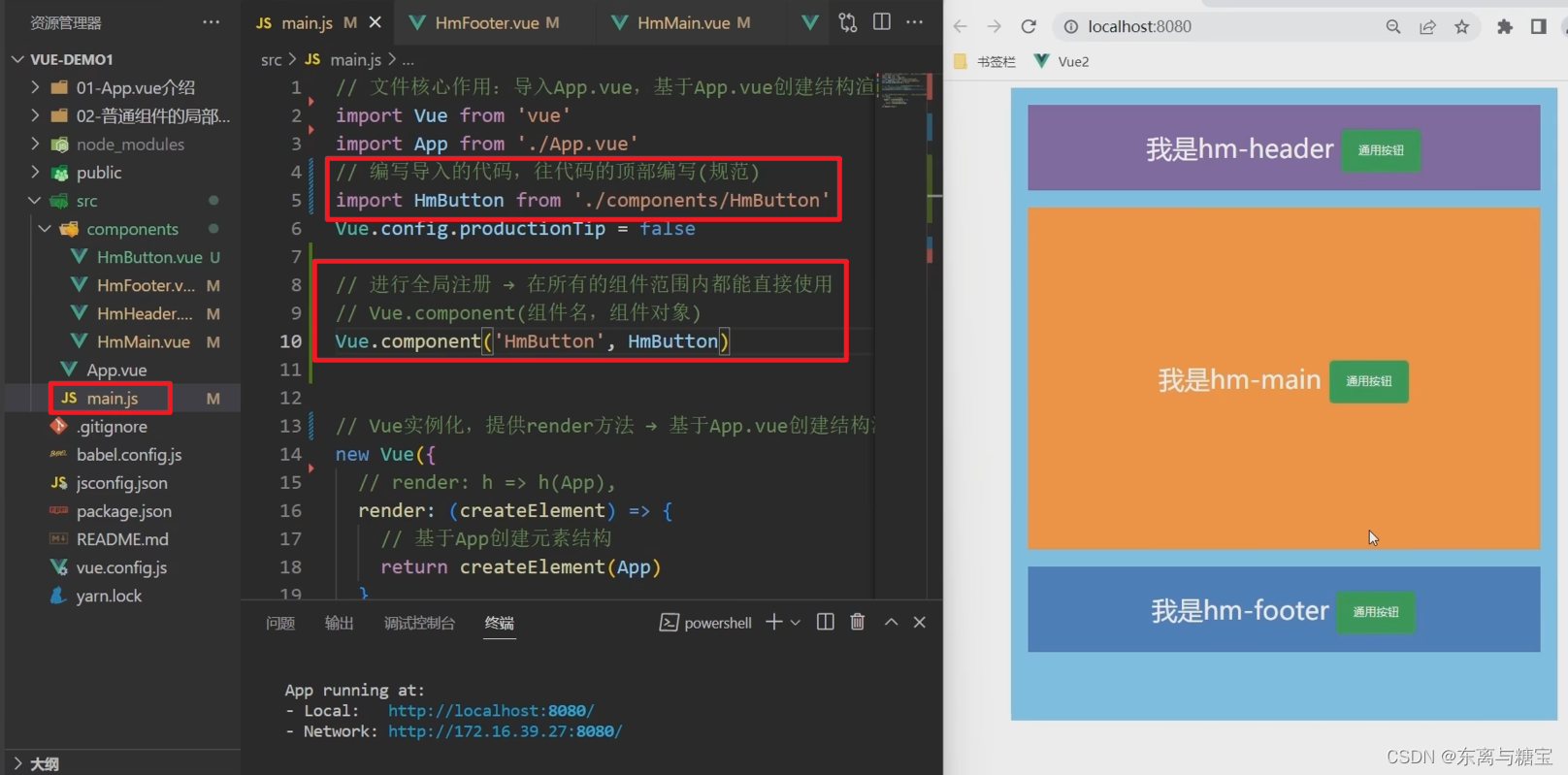Click src in the editor breadcrumb
The width and height of the screenshot is (1568, 775).
[271, 59]
